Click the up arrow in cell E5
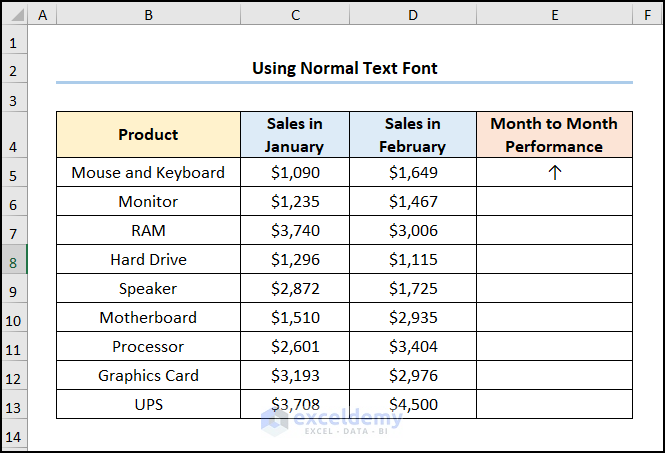This screenshot has width=665, height=453. pos(555,172)
